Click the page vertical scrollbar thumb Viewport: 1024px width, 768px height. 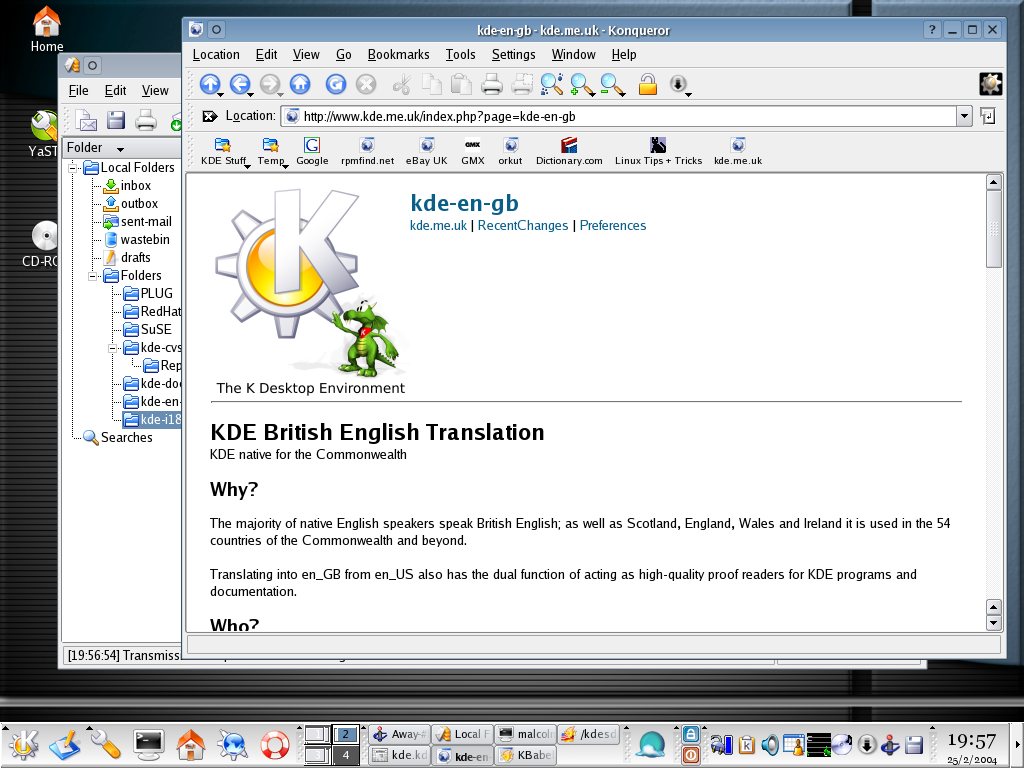(x=993, y=229)
